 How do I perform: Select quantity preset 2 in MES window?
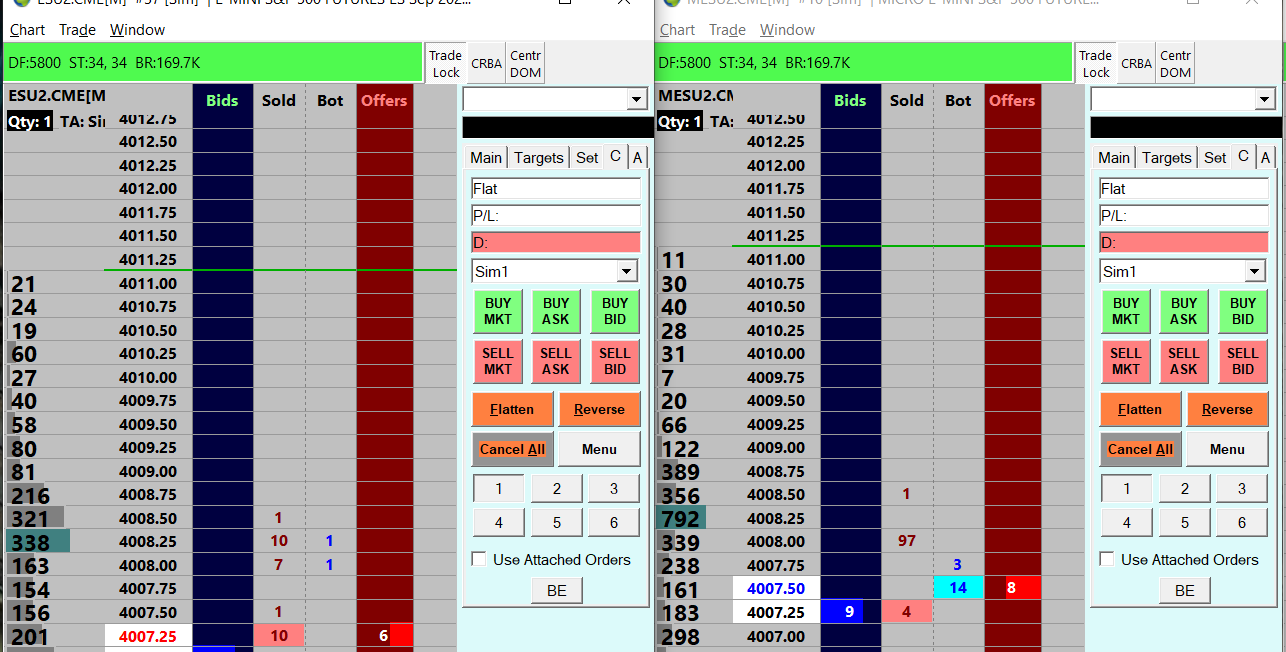tap(1184, 489)
